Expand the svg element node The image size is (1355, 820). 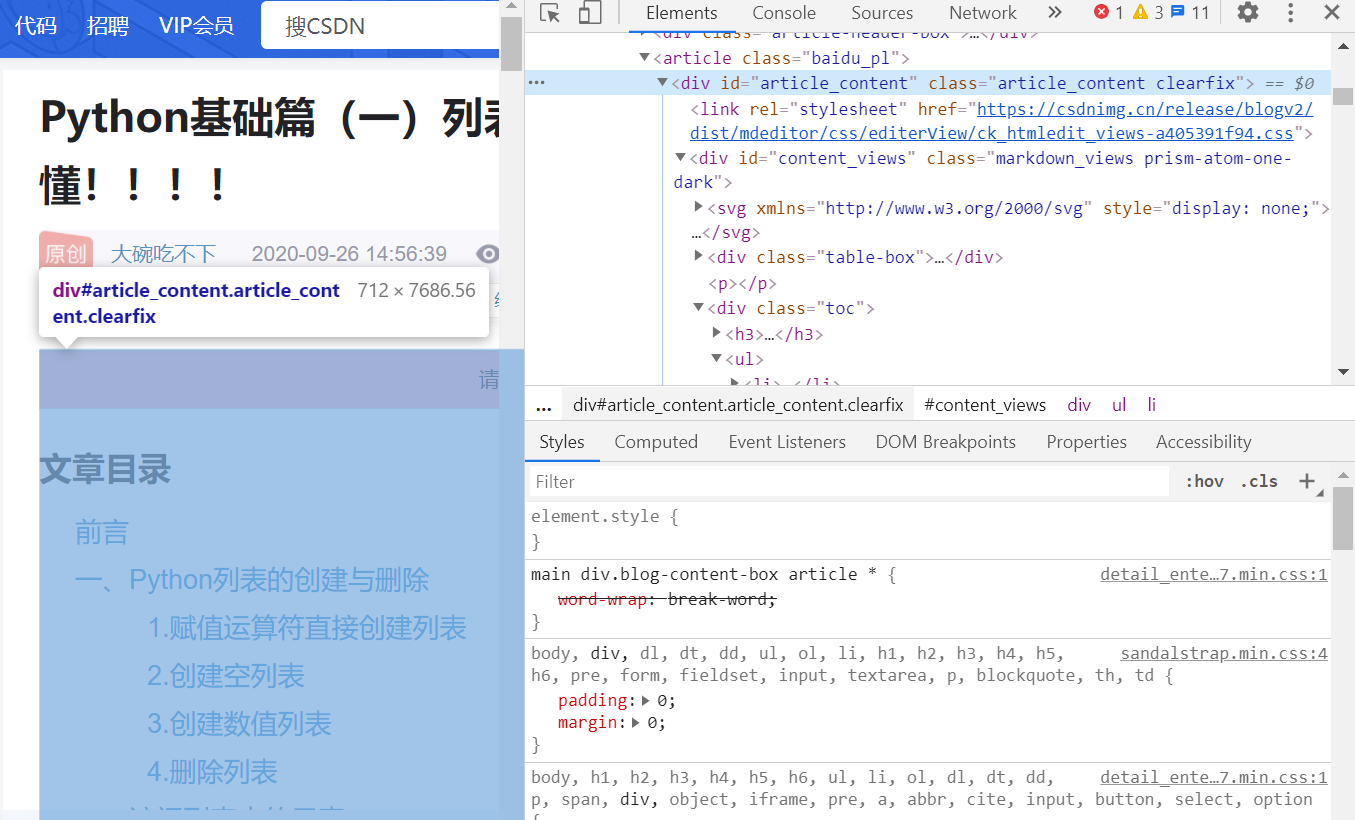pos(699,207)
